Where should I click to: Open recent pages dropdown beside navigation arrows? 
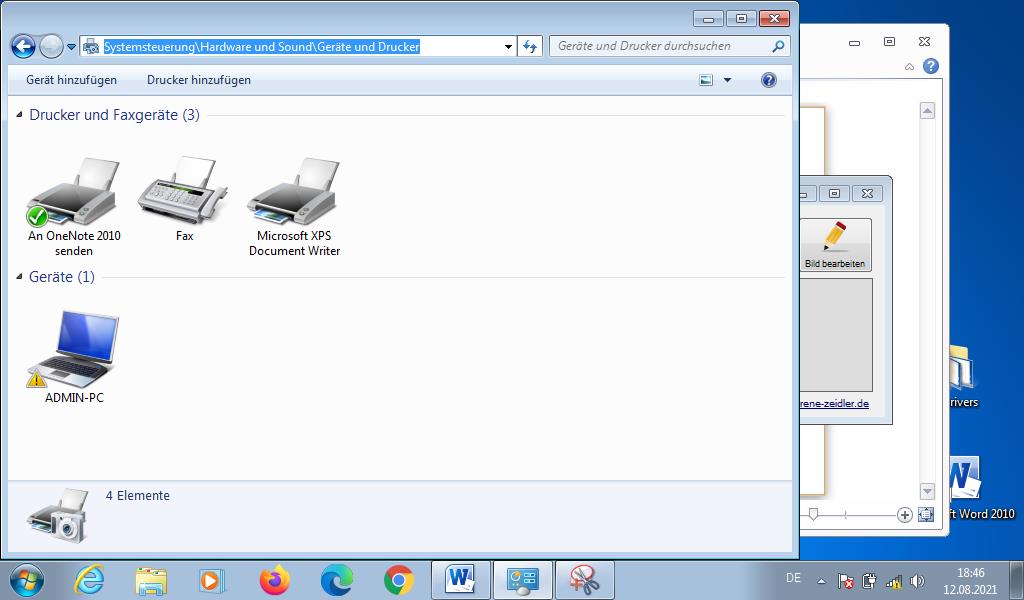[71, 47]
